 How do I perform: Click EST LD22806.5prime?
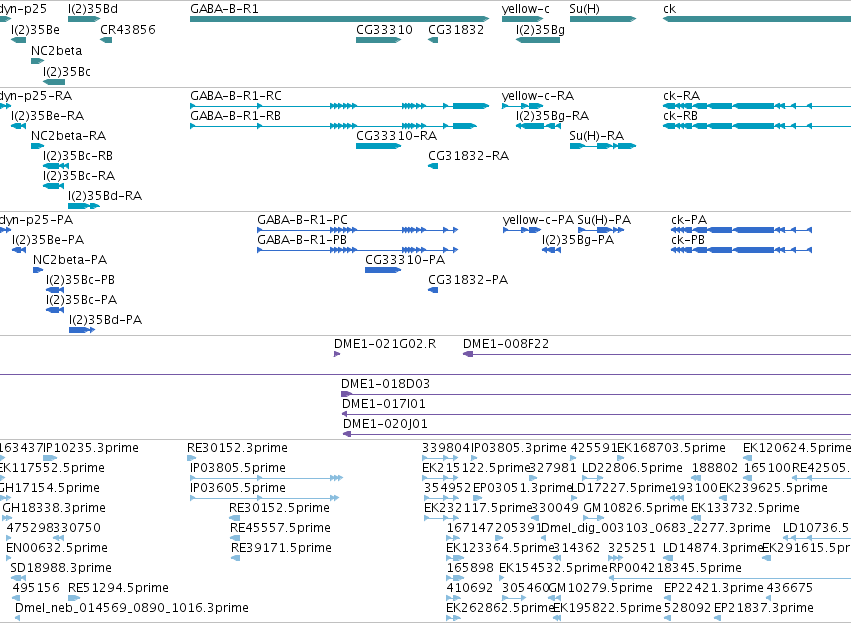[x=632, y=469]
